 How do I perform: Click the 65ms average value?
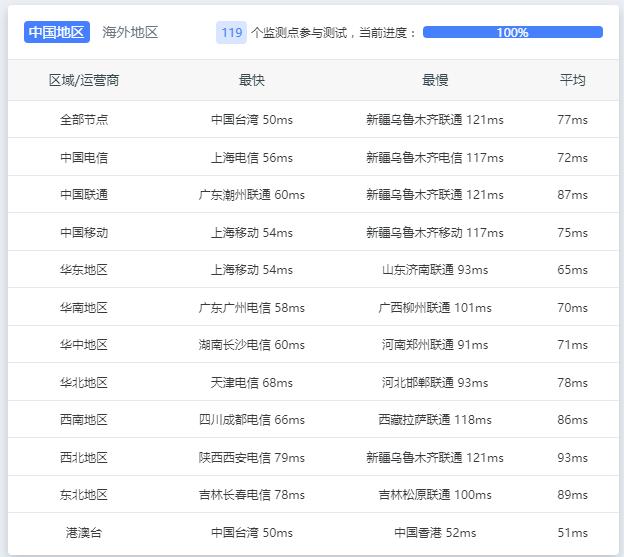tap(572, 270)
